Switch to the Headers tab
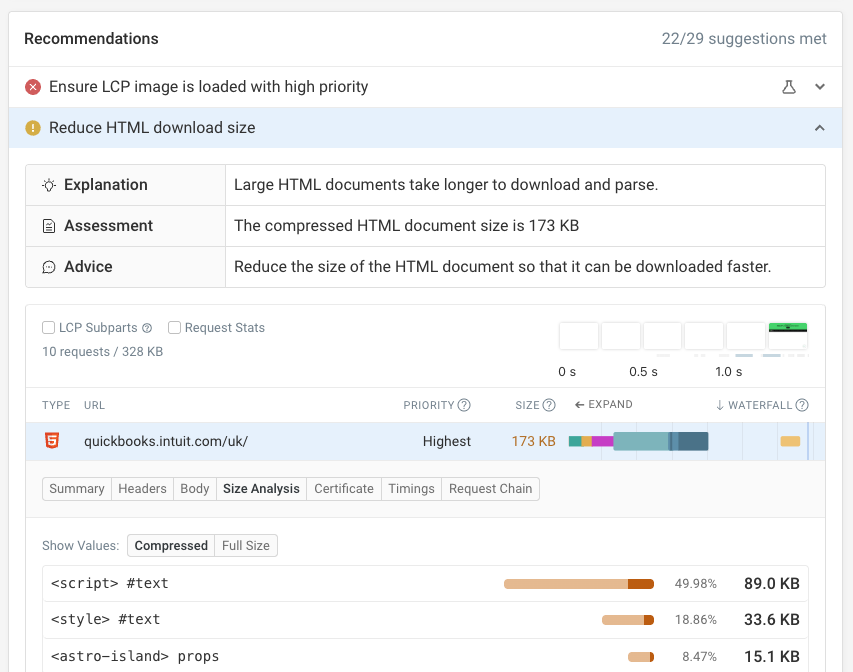Viewport: 853px width, 672px height. [142, 488]
